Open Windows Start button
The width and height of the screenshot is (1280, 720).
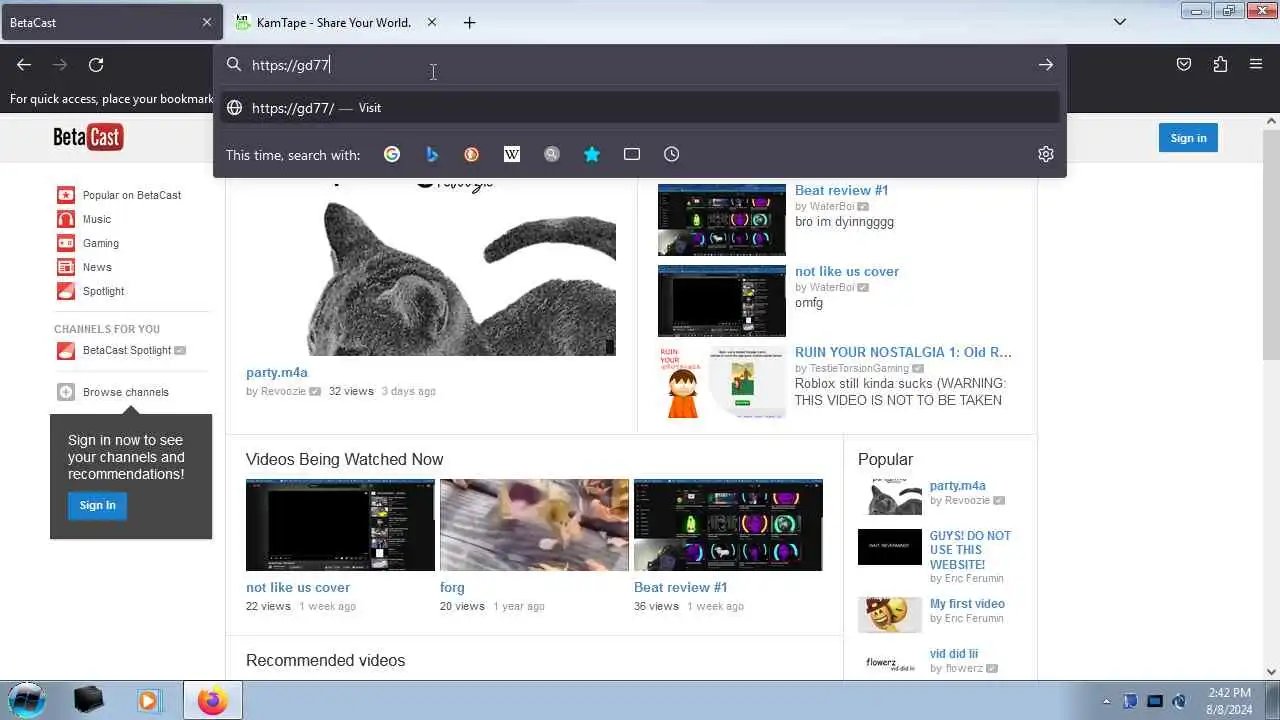[x=27, y=700]
